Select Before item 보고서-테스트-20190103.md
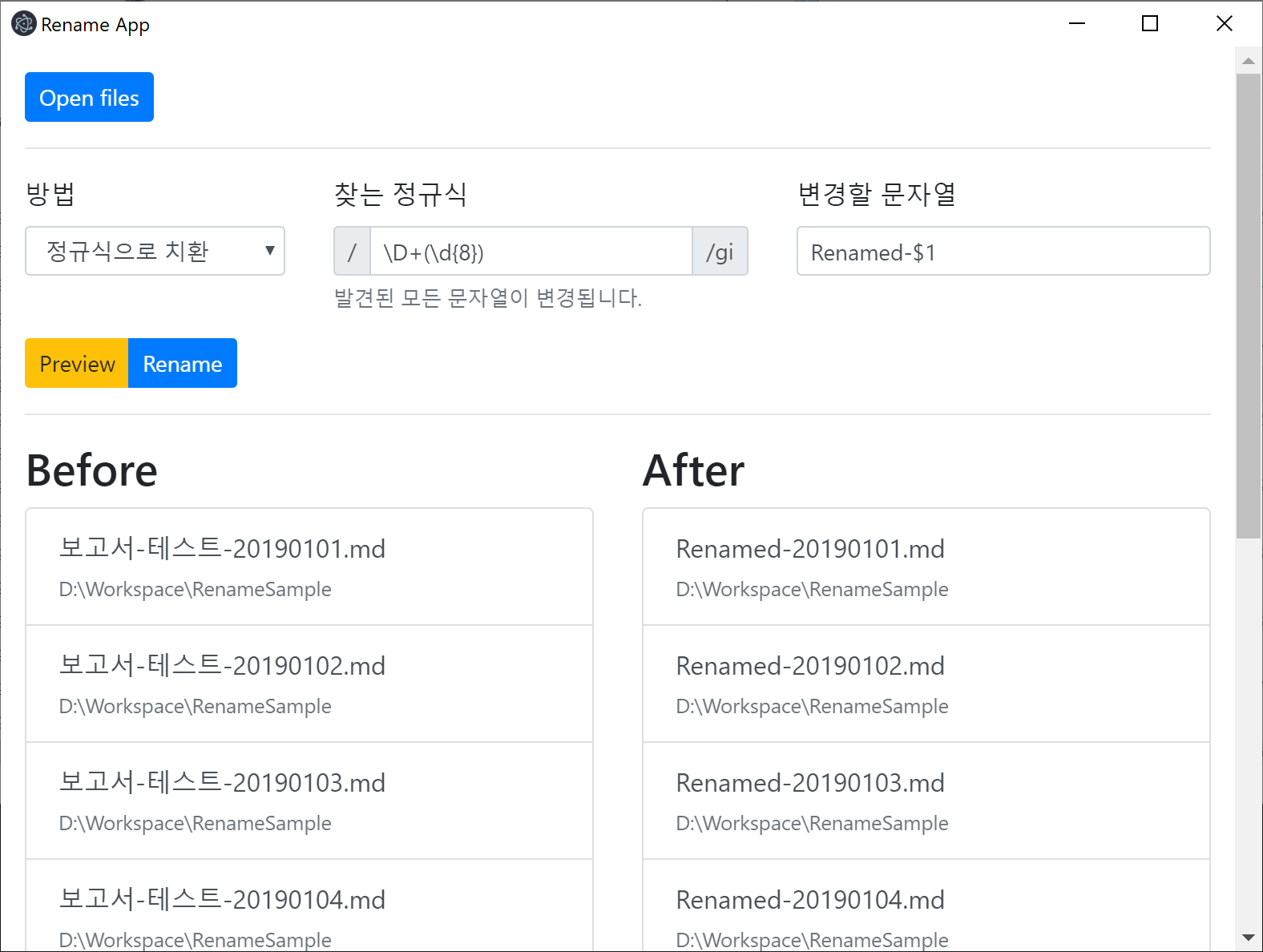The height and width of the screenshot is (952, 1263). point(309,801)
